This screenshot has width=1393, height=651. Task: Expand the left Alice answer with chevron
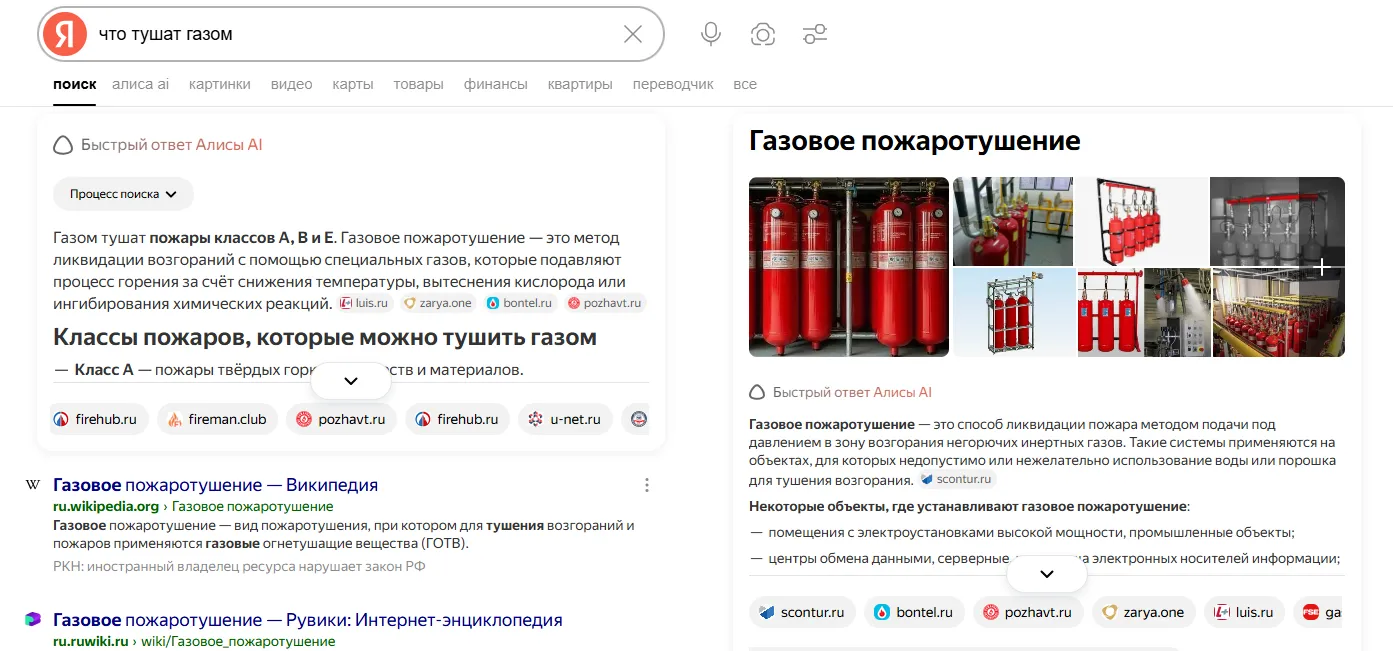click(x=351, y=381)
